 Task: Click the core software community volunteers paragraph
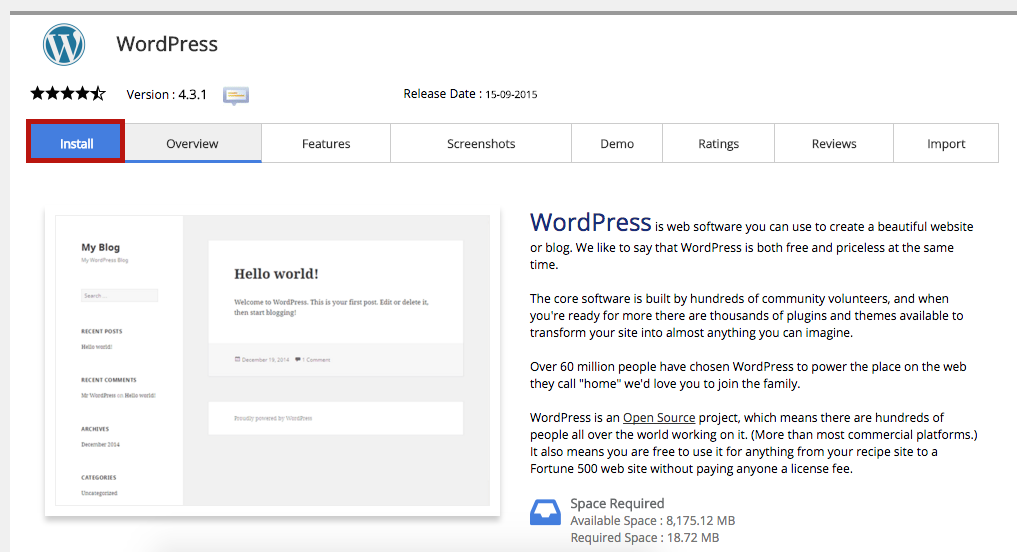point(747,316)
